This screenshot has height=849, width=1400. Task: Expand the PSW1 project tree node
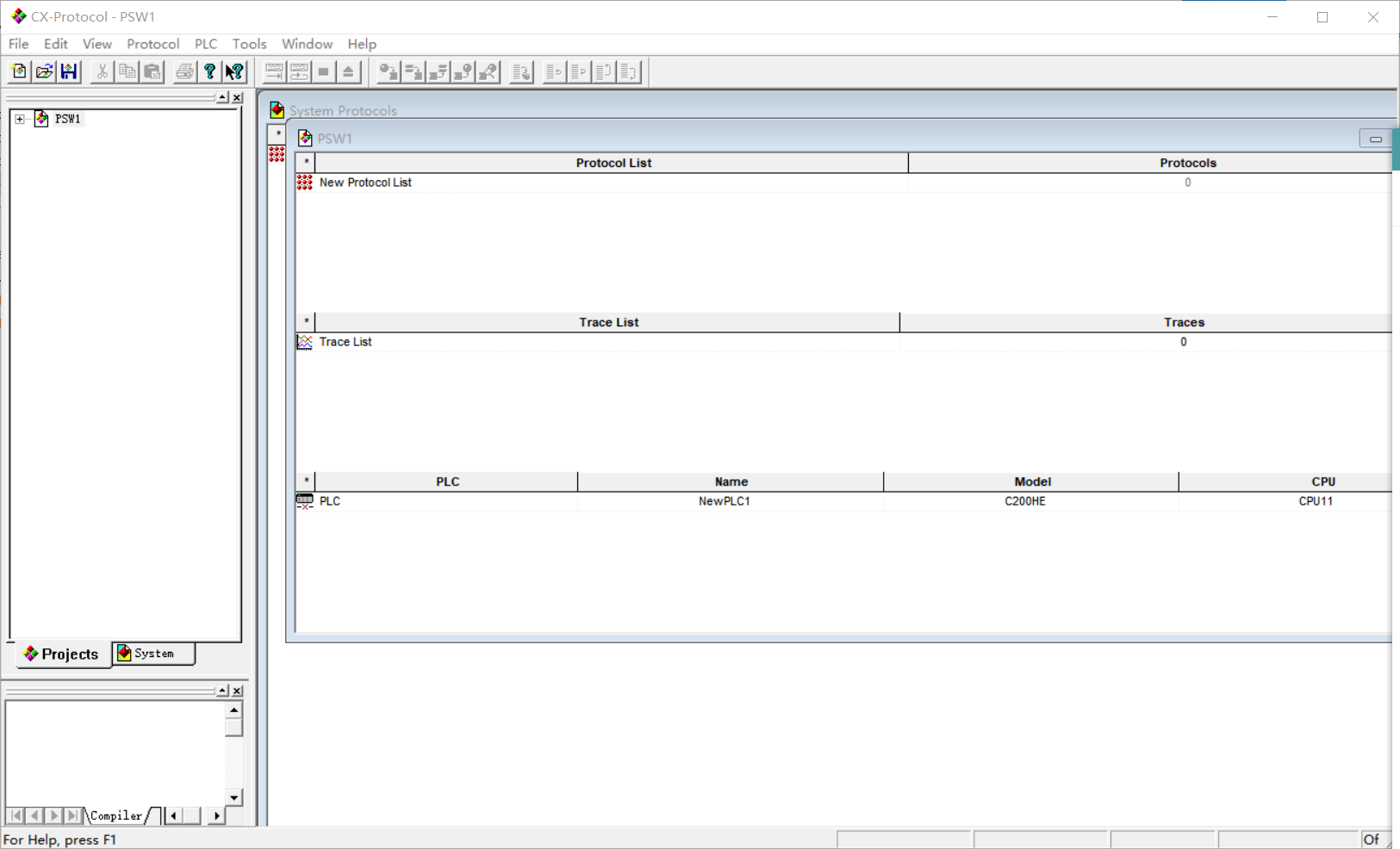[20, 119]
